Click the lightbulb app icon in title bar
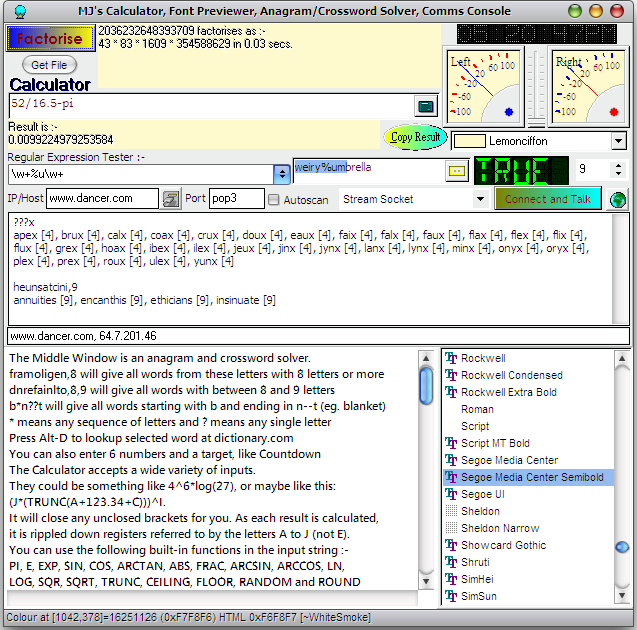Image resolution: width=637 pixels, height=630 pixels. point(20,12)
